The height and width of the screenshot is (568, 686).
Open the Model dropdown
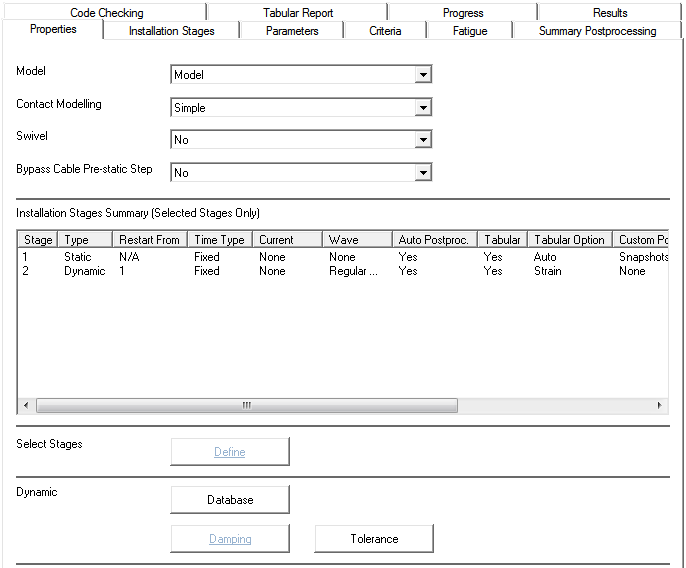click(x=423, y=75)
